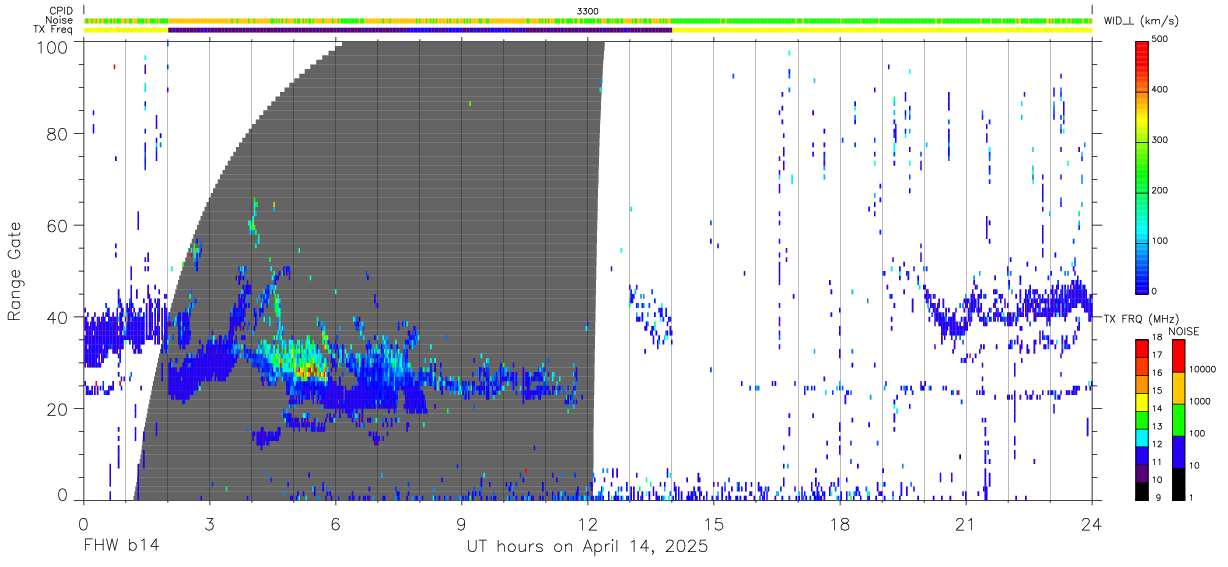Click the CPID label

click(60, 10)
